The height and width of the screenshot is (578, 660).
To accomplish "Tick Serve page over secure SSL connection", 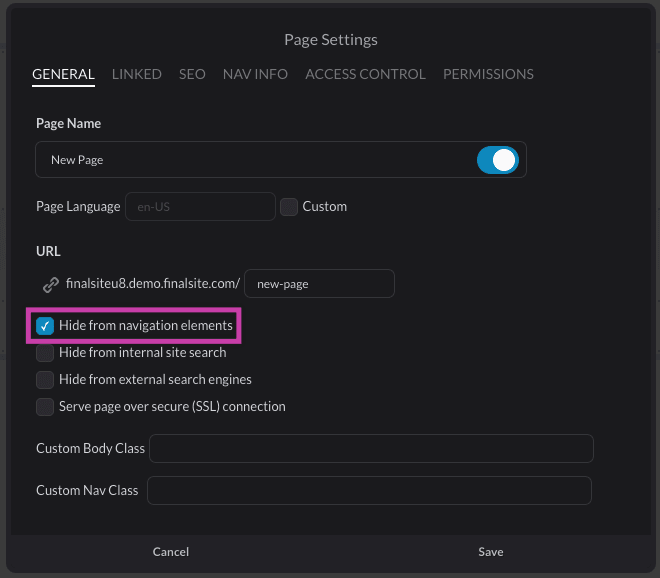I will point(45,407).
